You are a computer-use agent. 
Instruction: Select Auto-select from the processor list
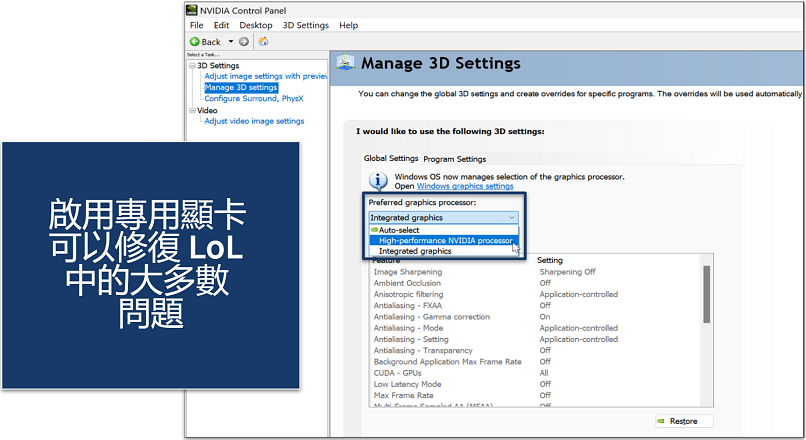[400, 229]
